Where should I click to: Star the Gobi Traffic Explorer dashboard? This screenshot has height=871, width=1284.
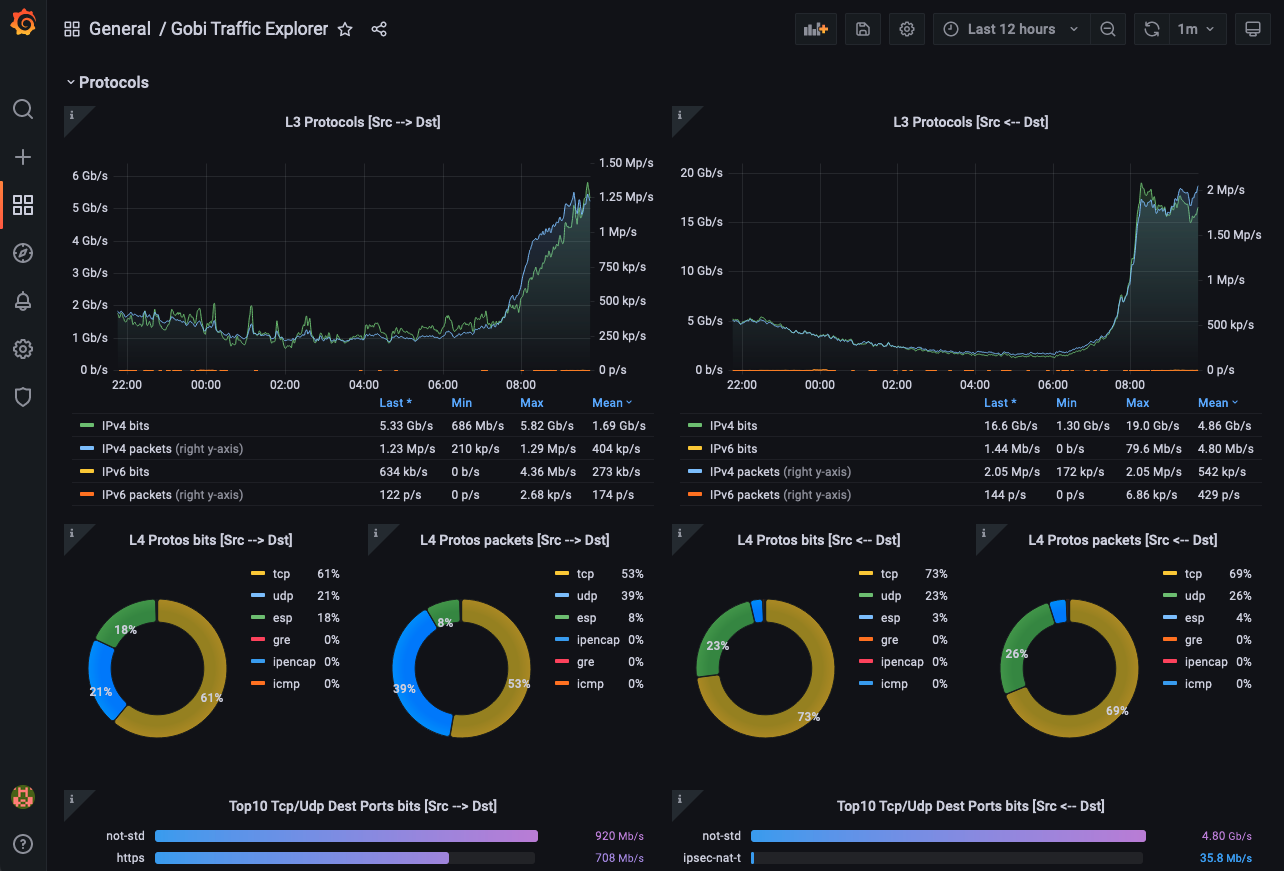coord(345,29)
